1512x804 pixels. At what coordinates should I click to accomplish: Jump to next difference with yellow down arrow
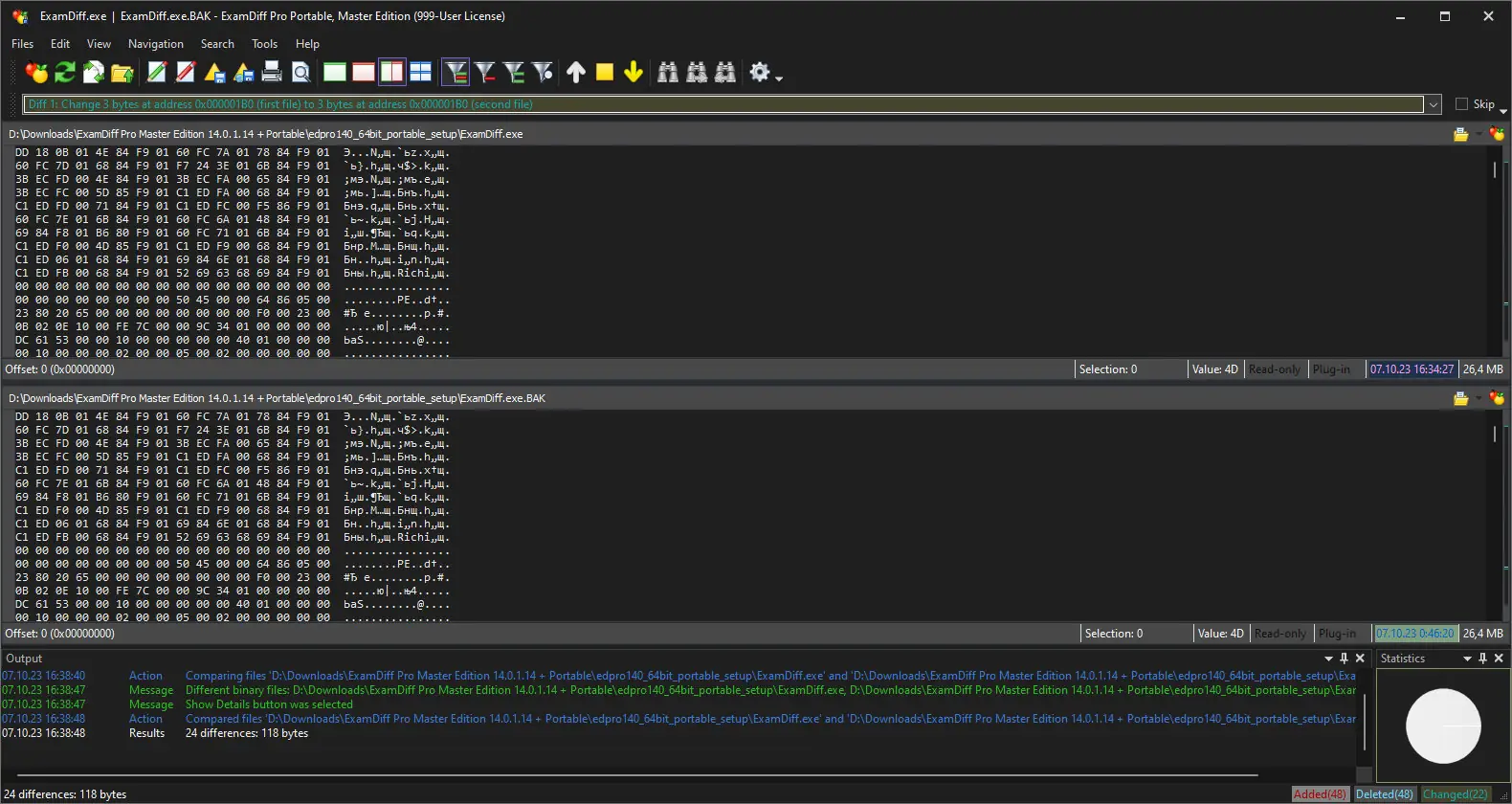(634, 73)
